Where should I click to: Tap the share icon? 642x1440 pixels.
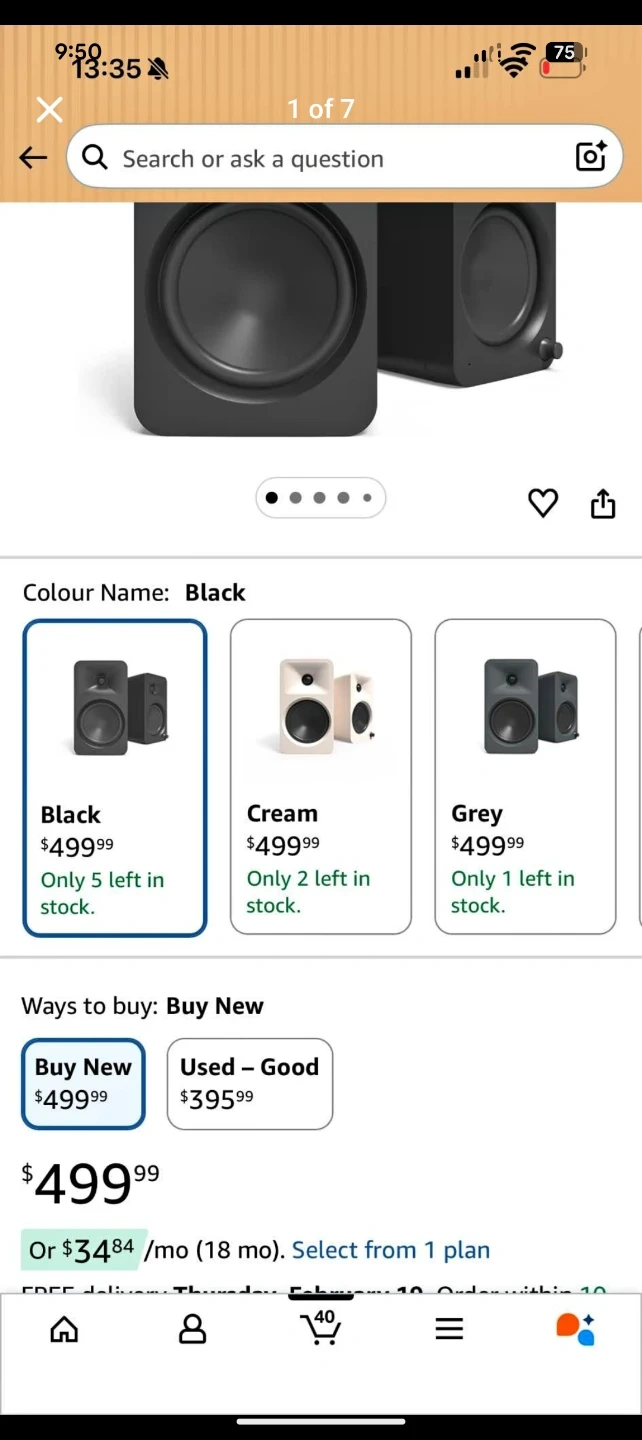(603, 503)
